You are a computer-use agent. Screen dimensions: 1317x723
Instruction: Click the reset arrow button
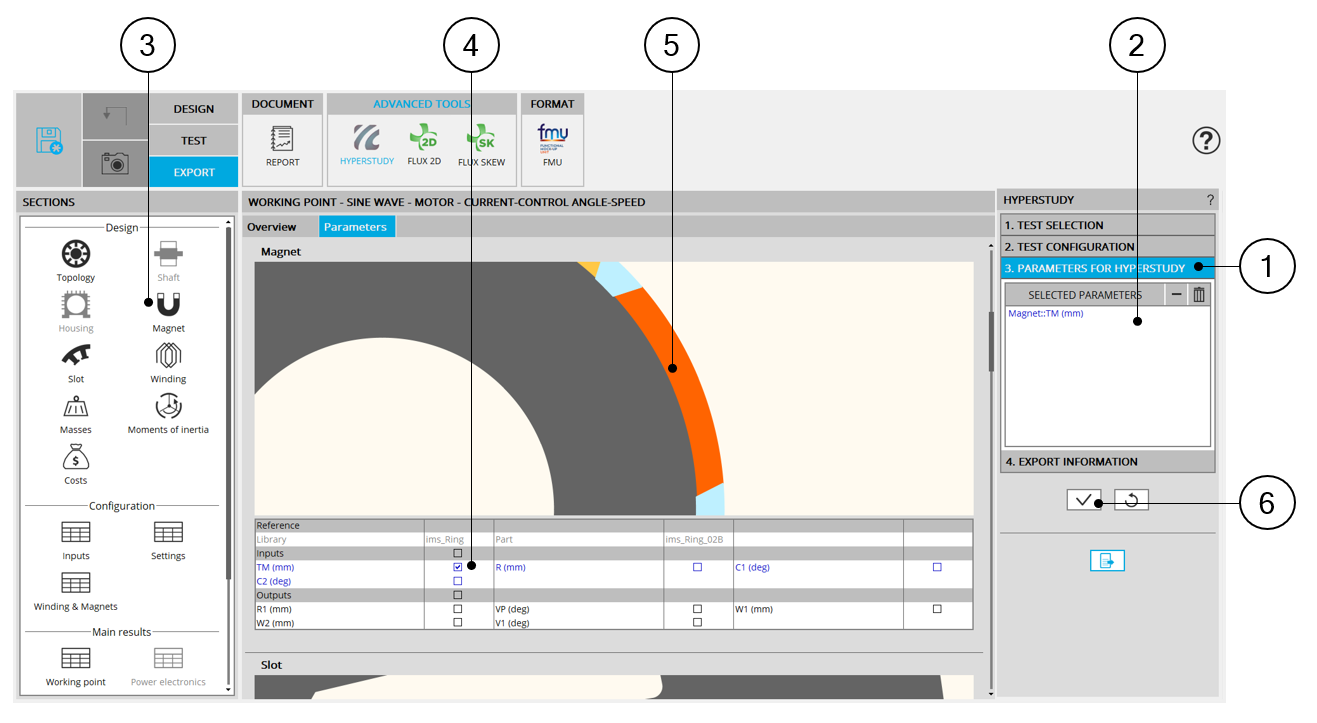(x=1132, y=500)
